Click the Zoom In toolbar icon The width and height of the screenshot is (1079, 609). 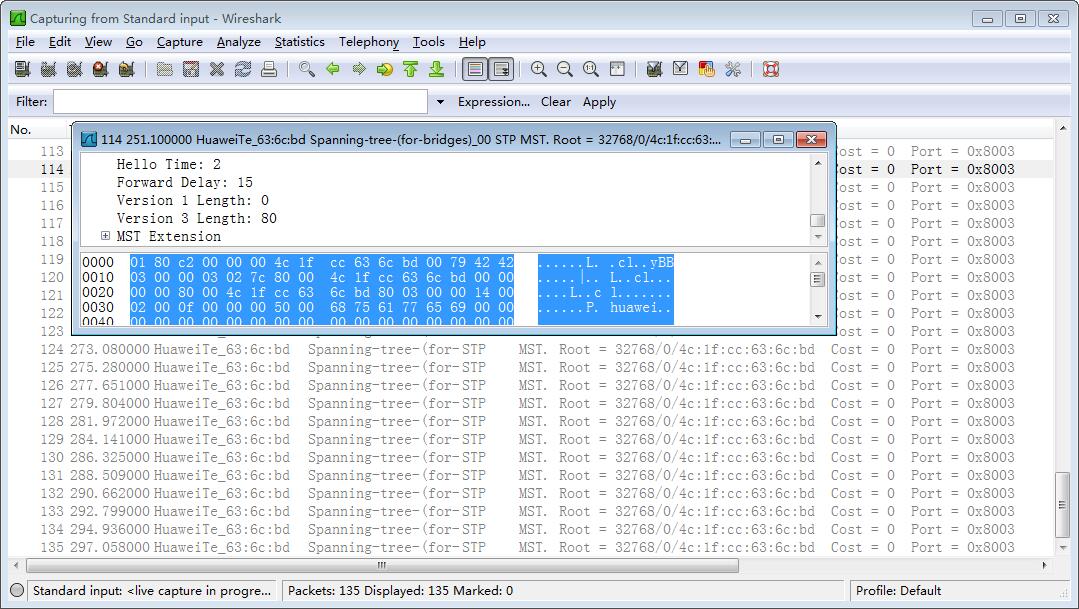tap(539, 69)
